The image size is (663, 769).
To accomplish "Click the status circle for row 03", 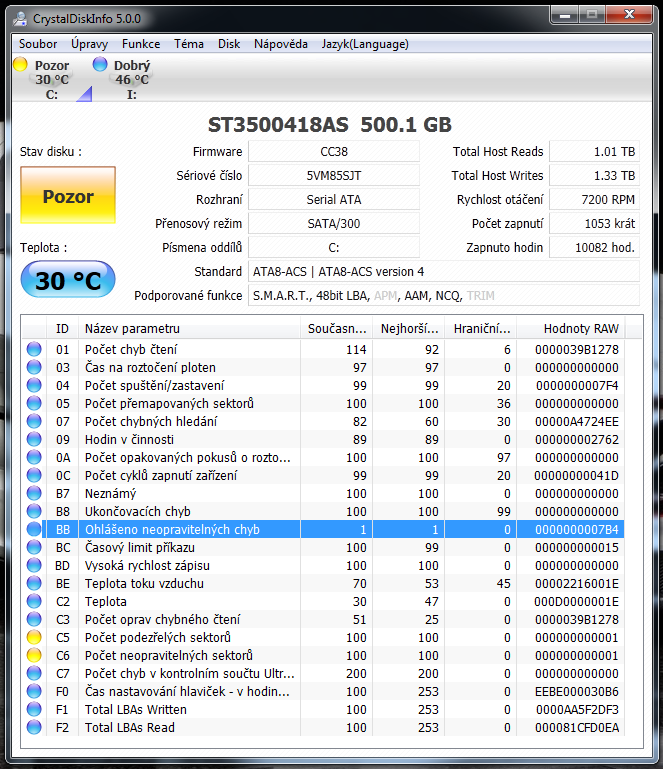I will [x=34, y=367].
